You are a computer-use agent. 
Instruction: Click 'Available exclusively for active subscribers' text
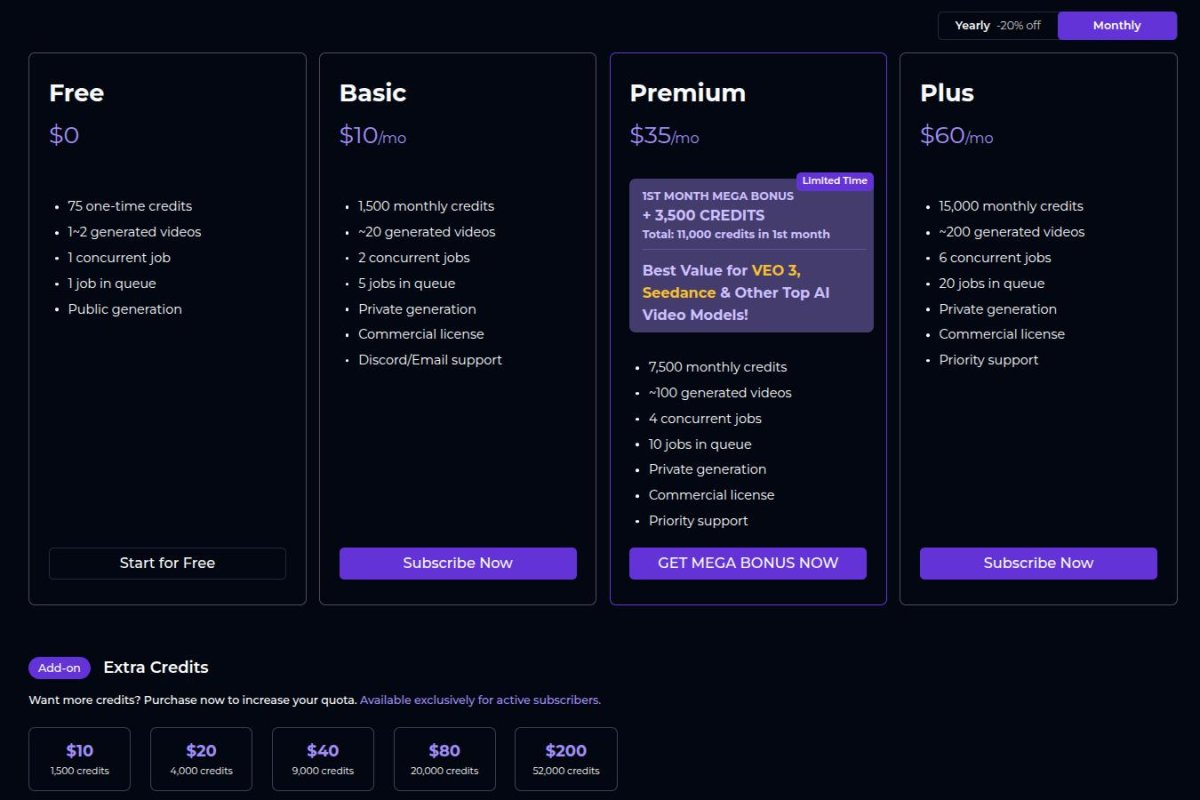click(480, 700)
